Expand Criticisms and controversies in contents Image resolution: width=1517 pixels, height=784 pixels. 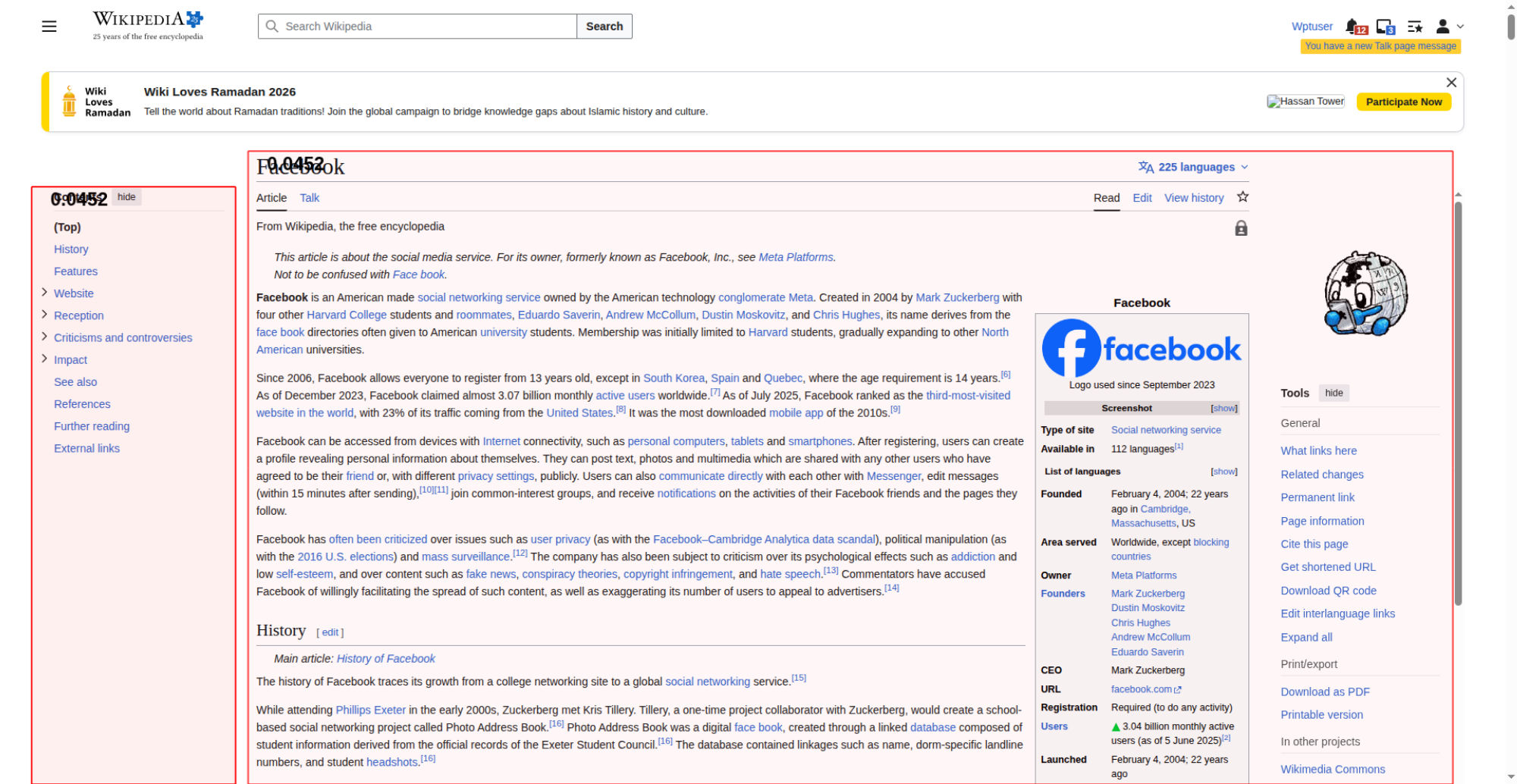tap(44, 337)
